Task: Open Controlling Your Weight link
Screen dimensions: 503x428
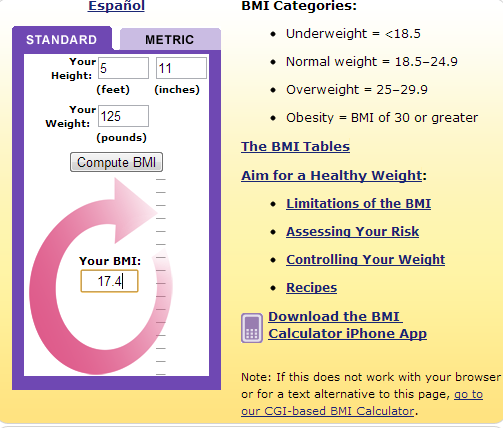Action: tap(365, 259)
